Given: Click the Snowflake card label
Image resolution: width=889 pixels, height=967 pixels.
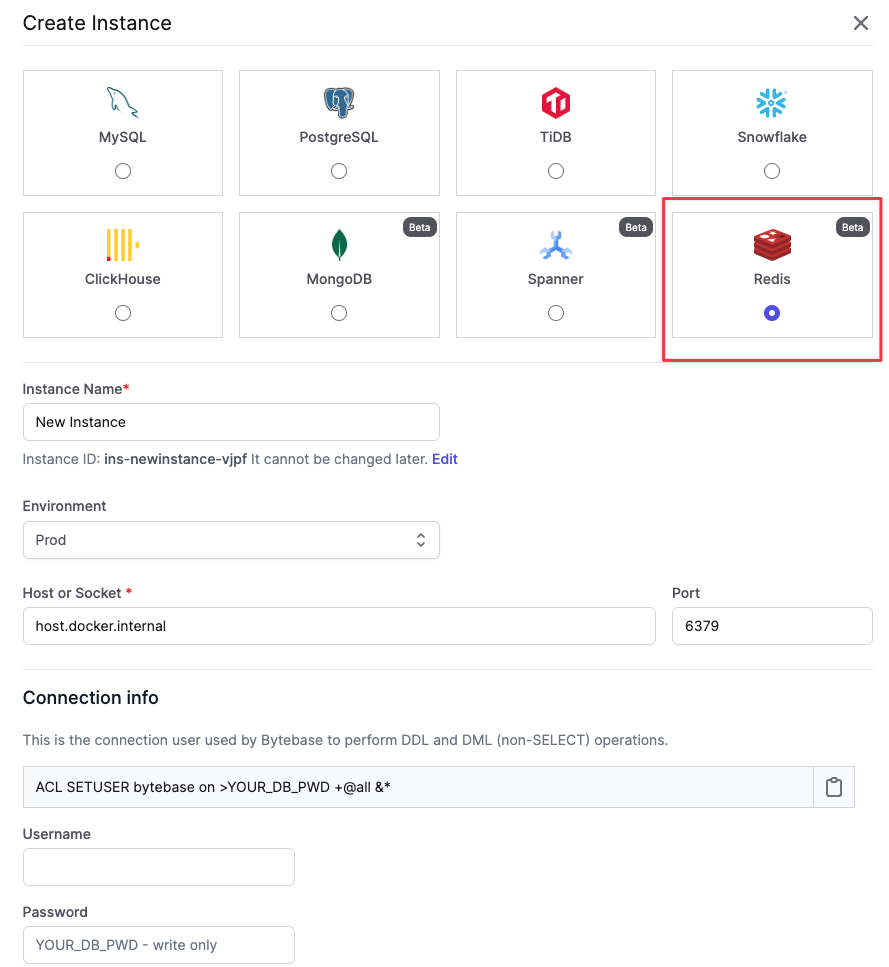Looking at the screenshot, I should pyautogui.click(x=772, y=137).
